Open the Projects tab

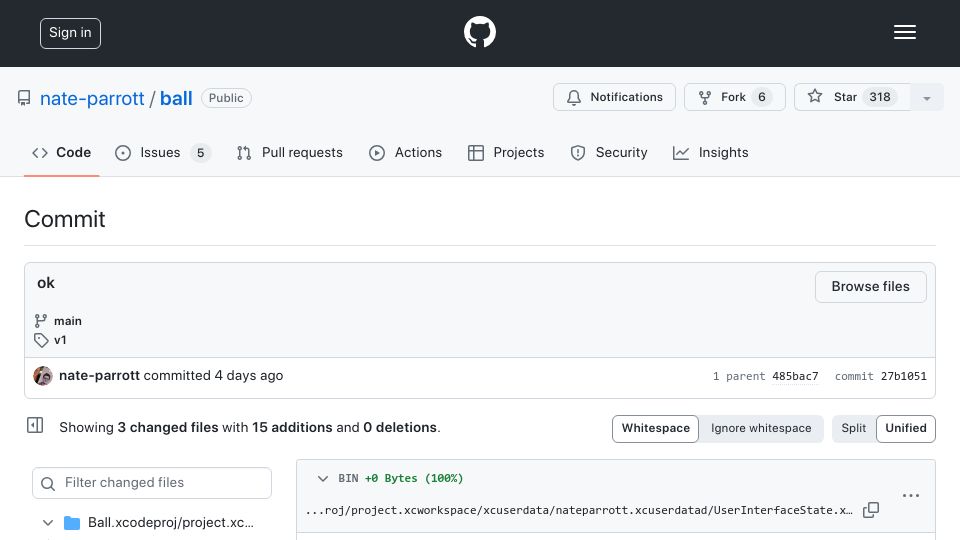(506, 152)
